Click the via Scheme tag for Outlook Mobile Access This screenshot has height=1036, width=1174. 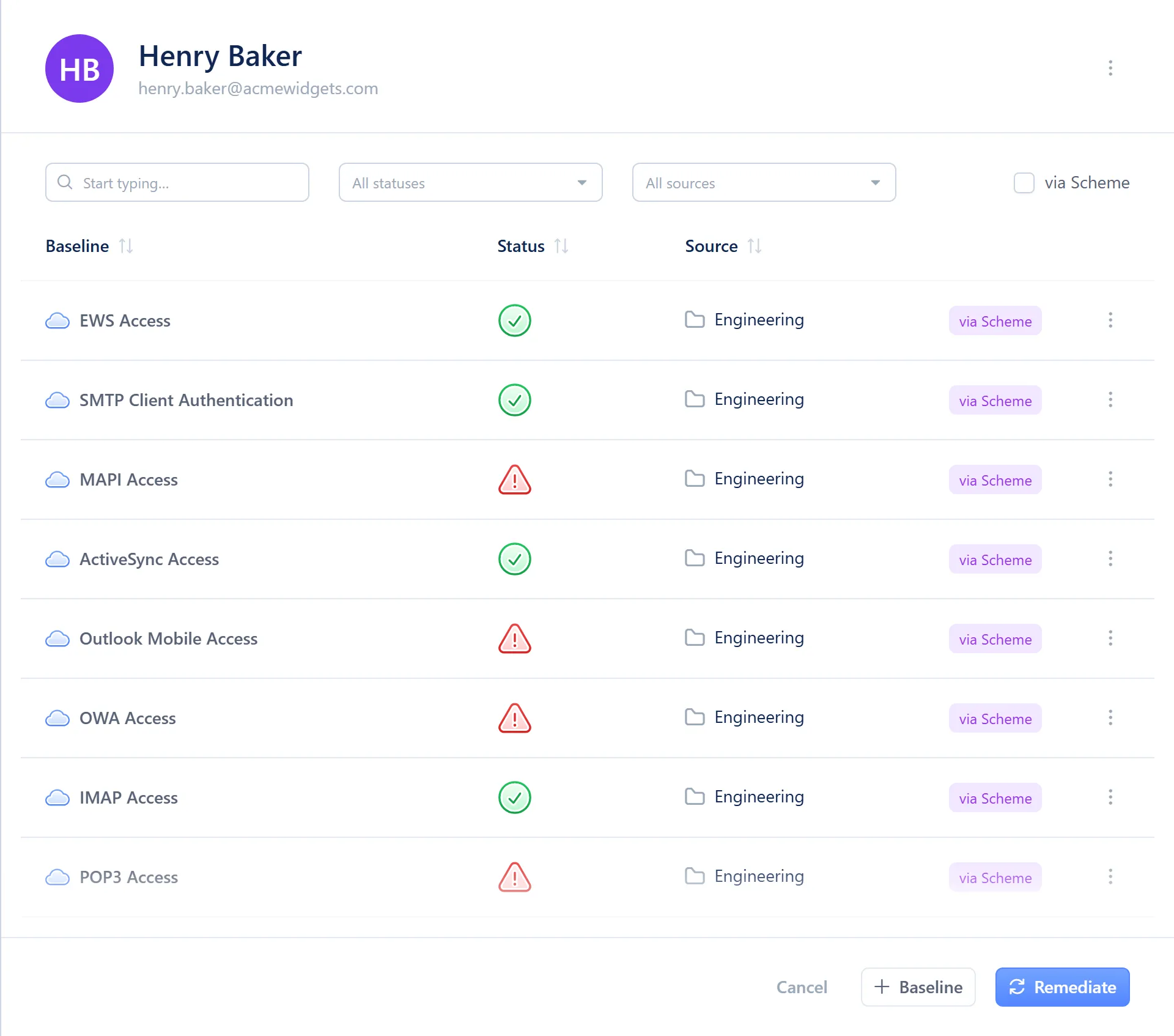[x=995, y=639]
